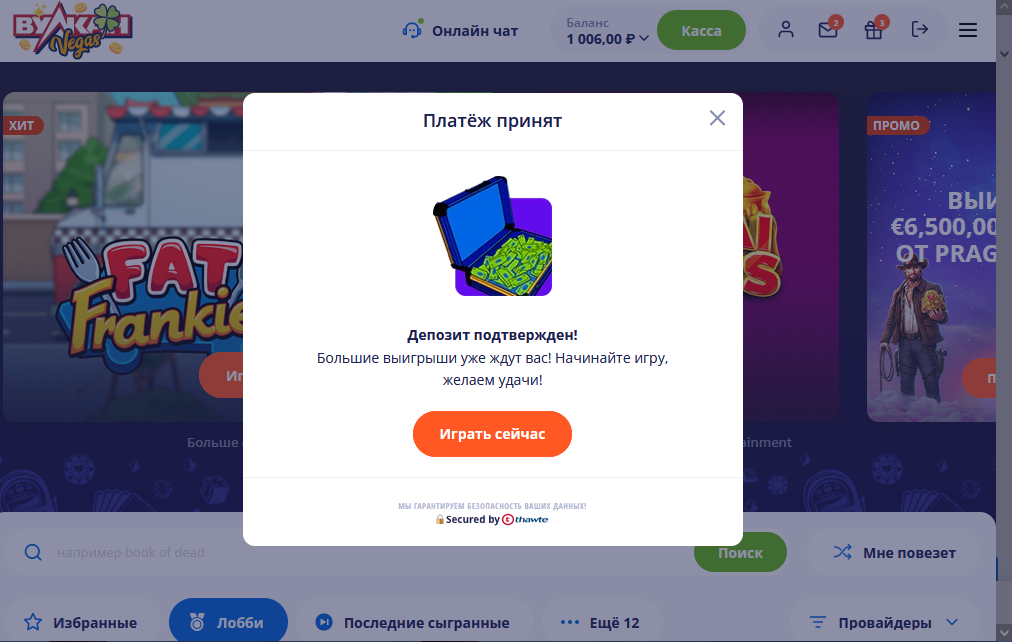Open the Избранные tab
This screenshot has height=642, width=1012.
pos(81,623)
